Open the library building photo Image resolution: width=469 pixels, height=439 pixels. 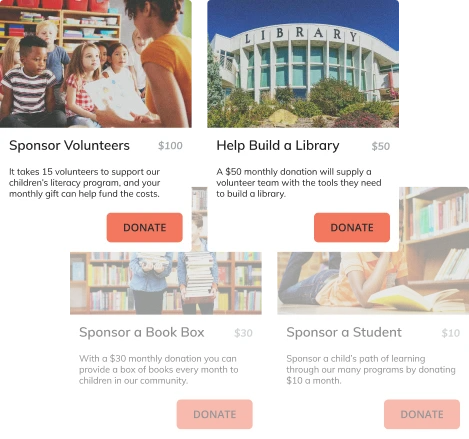(x=303, y=64)
